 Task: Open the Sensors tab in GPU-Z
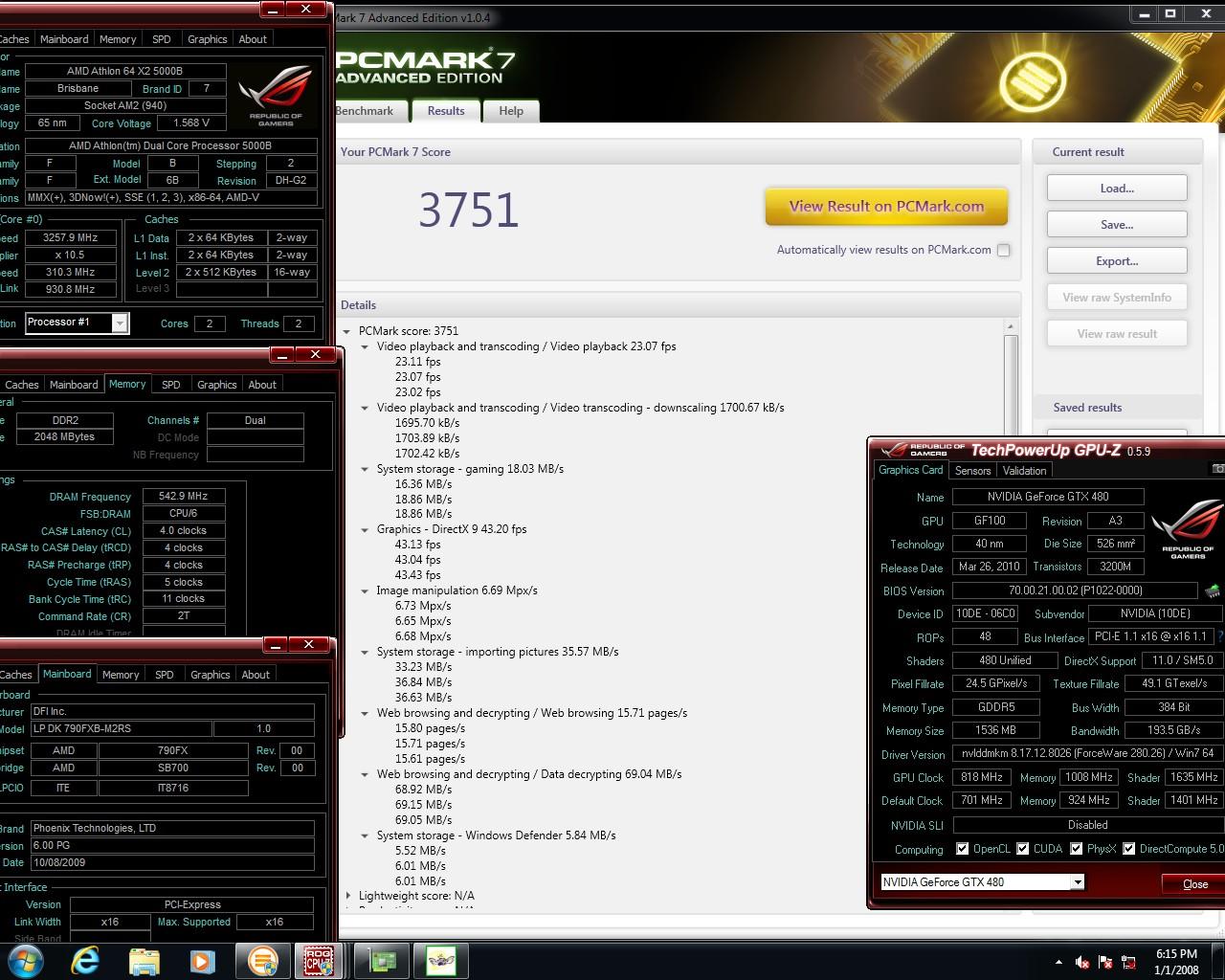972,470
